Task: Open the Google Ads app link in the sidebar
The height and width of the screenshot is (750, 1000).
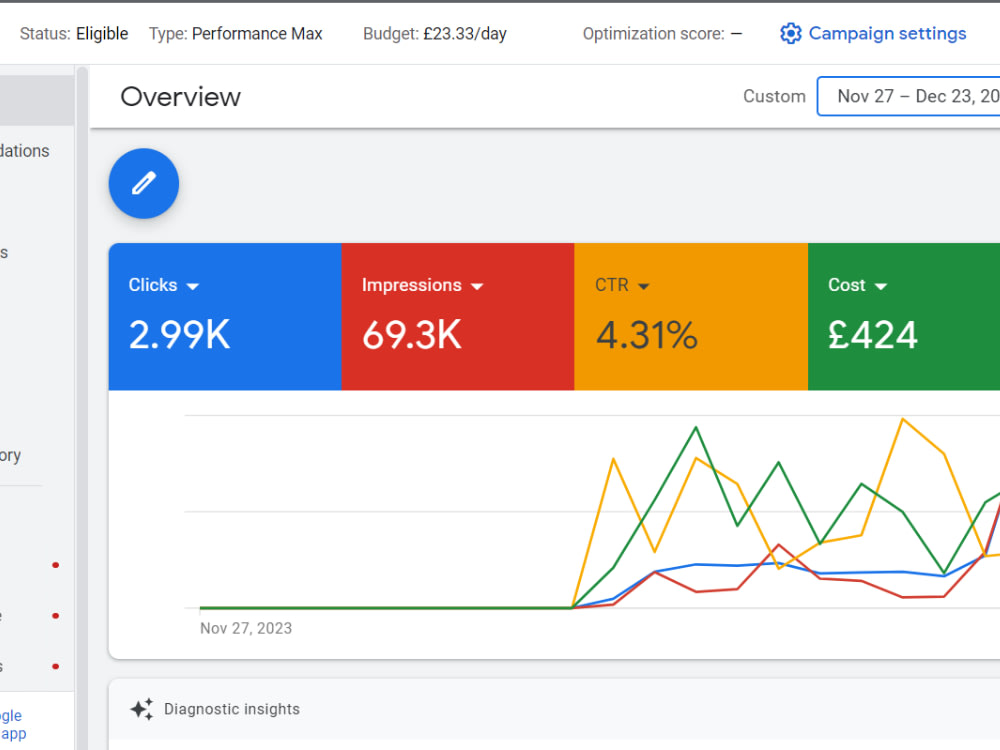Action: click(x=13, y=724)
